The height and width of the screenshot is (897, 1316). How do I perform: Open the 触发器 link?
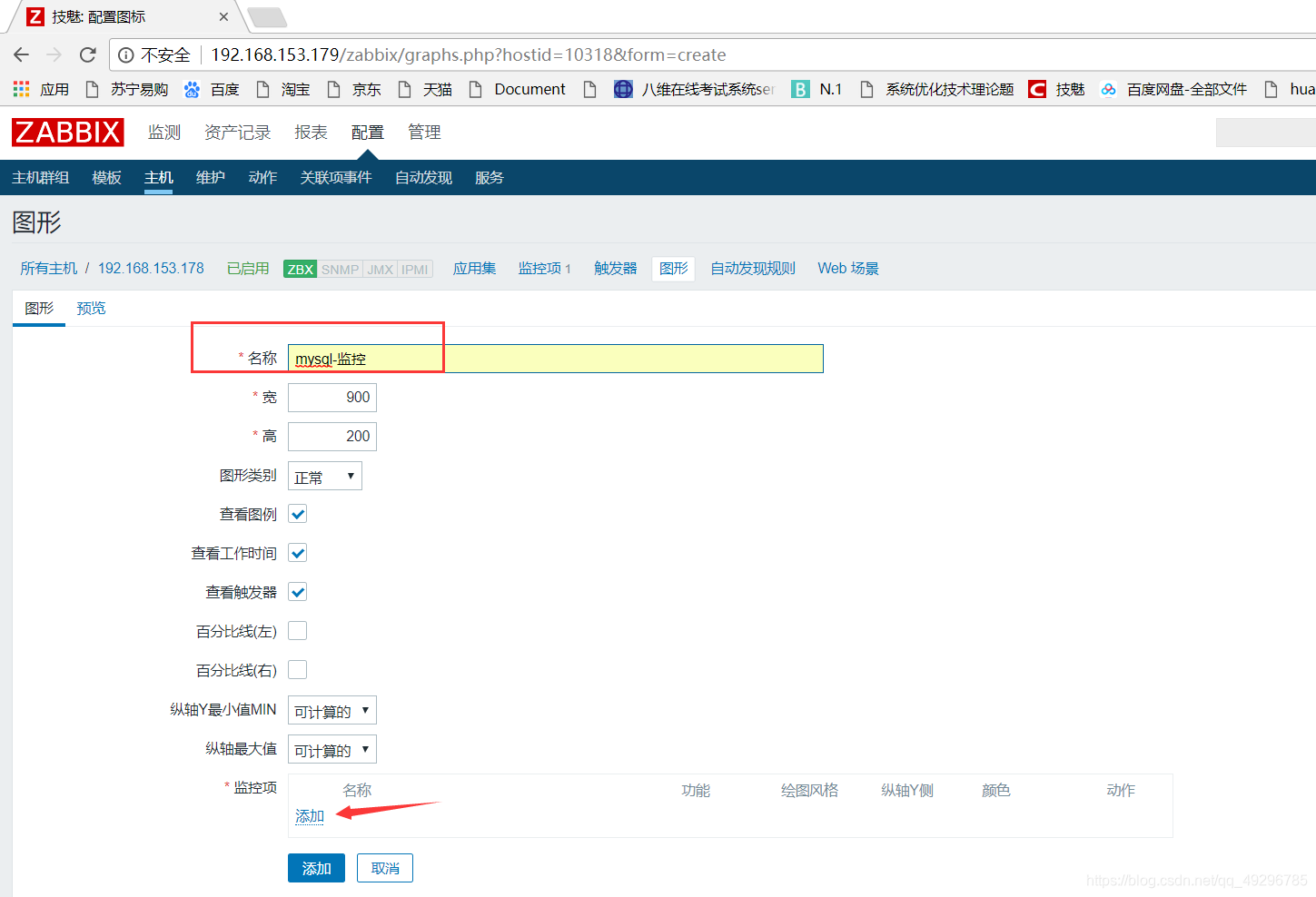point(616,269)
